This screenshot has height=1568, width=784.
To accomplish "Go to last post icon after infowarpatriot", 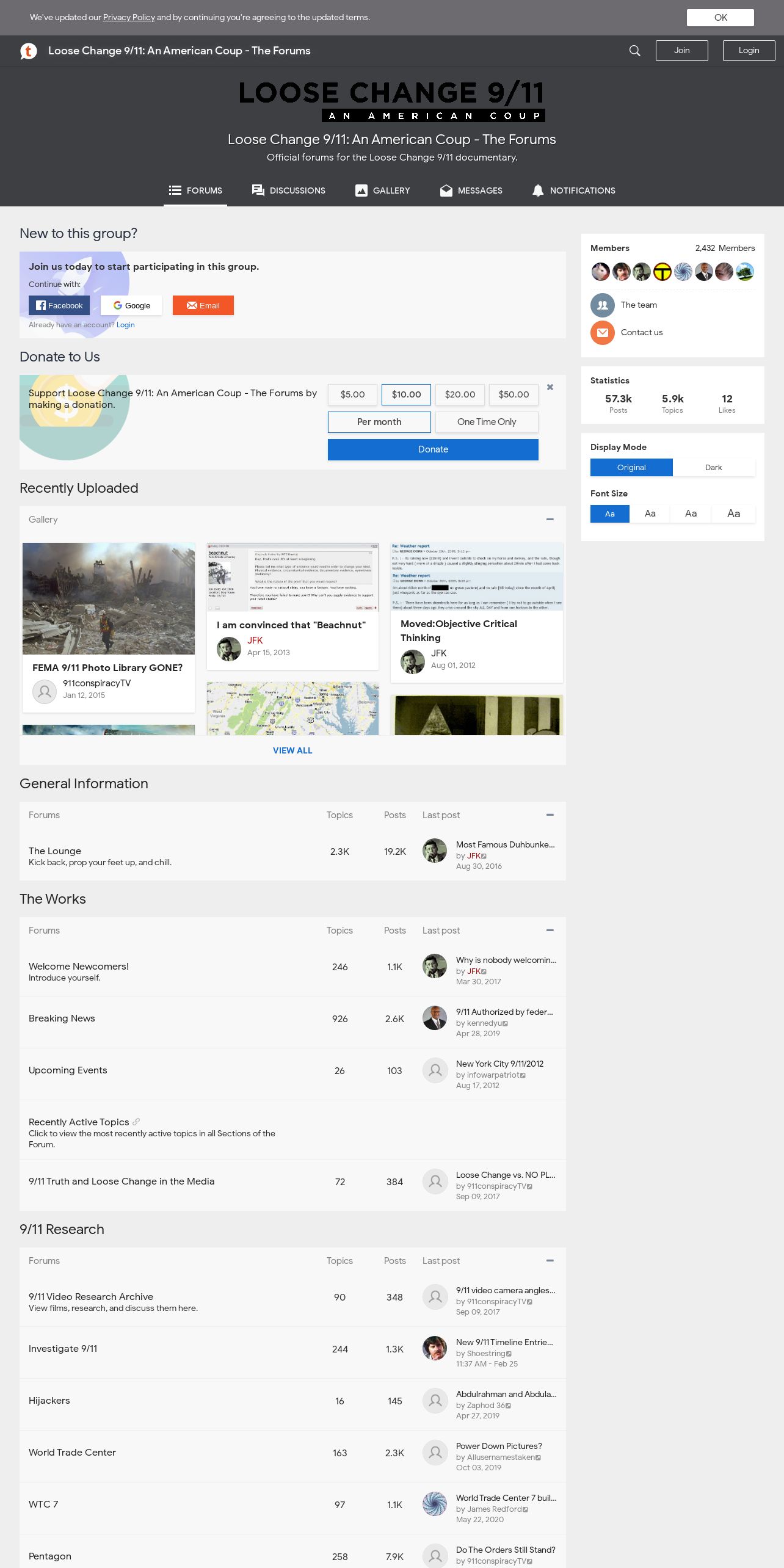I will pos(523,1075).
